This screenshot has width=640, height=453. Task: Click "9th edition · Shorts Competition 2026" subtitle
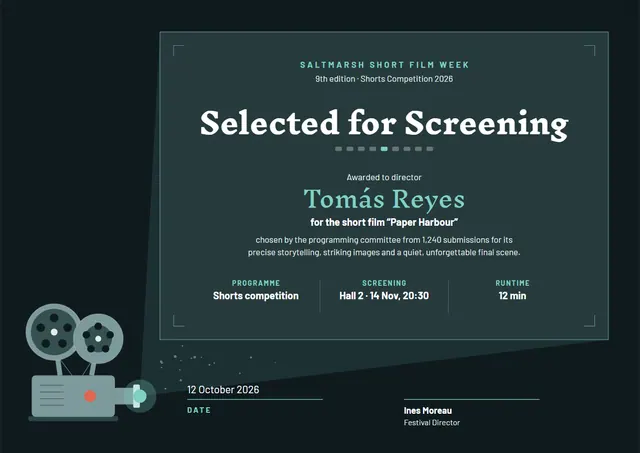(384, 79)
